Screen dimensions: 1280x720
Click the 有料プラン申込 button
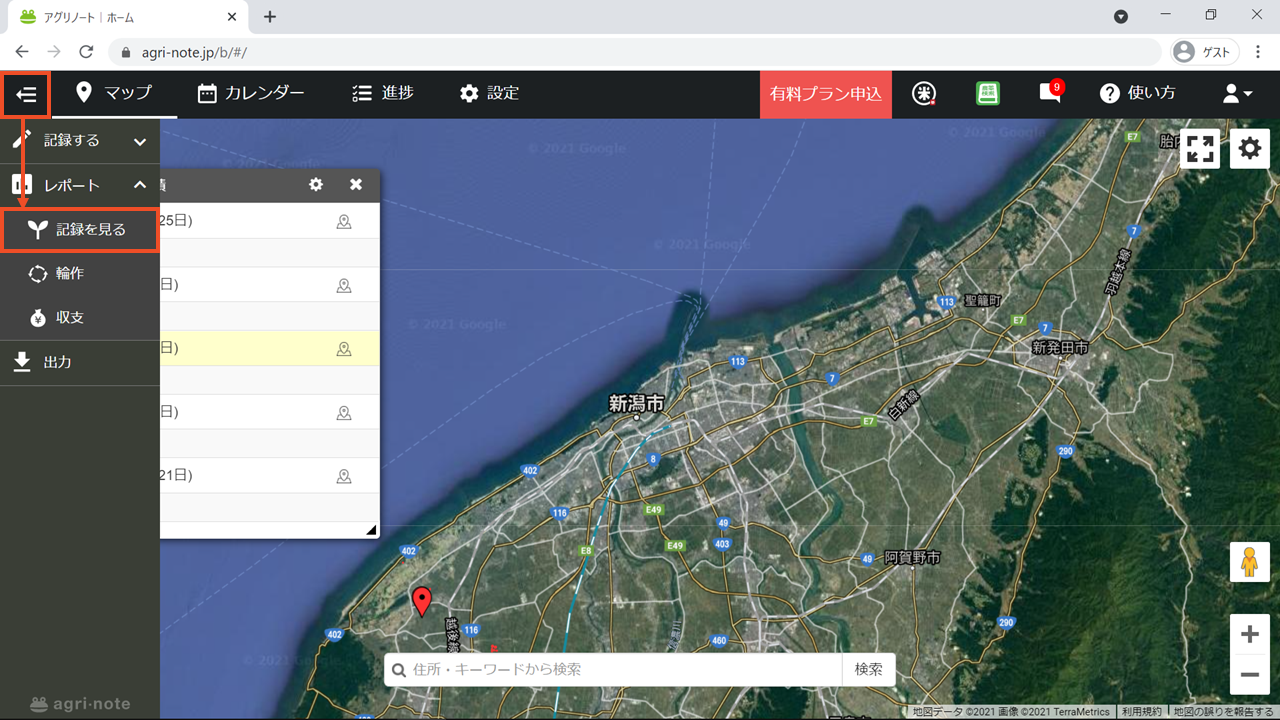coord(826,94)
